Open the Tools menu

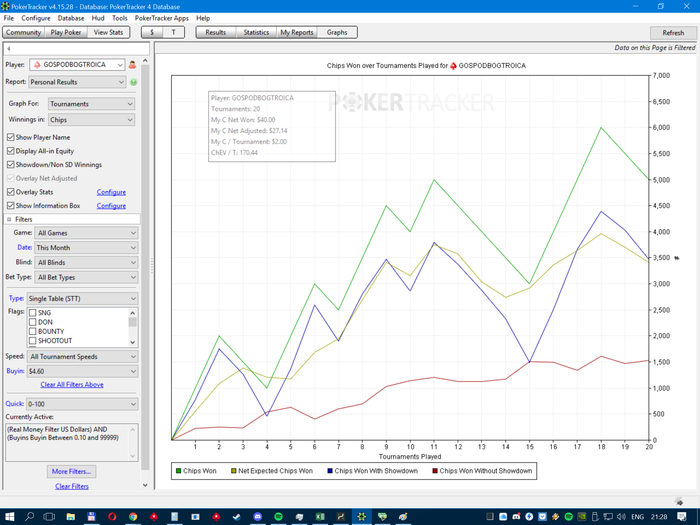pos(120,18)
